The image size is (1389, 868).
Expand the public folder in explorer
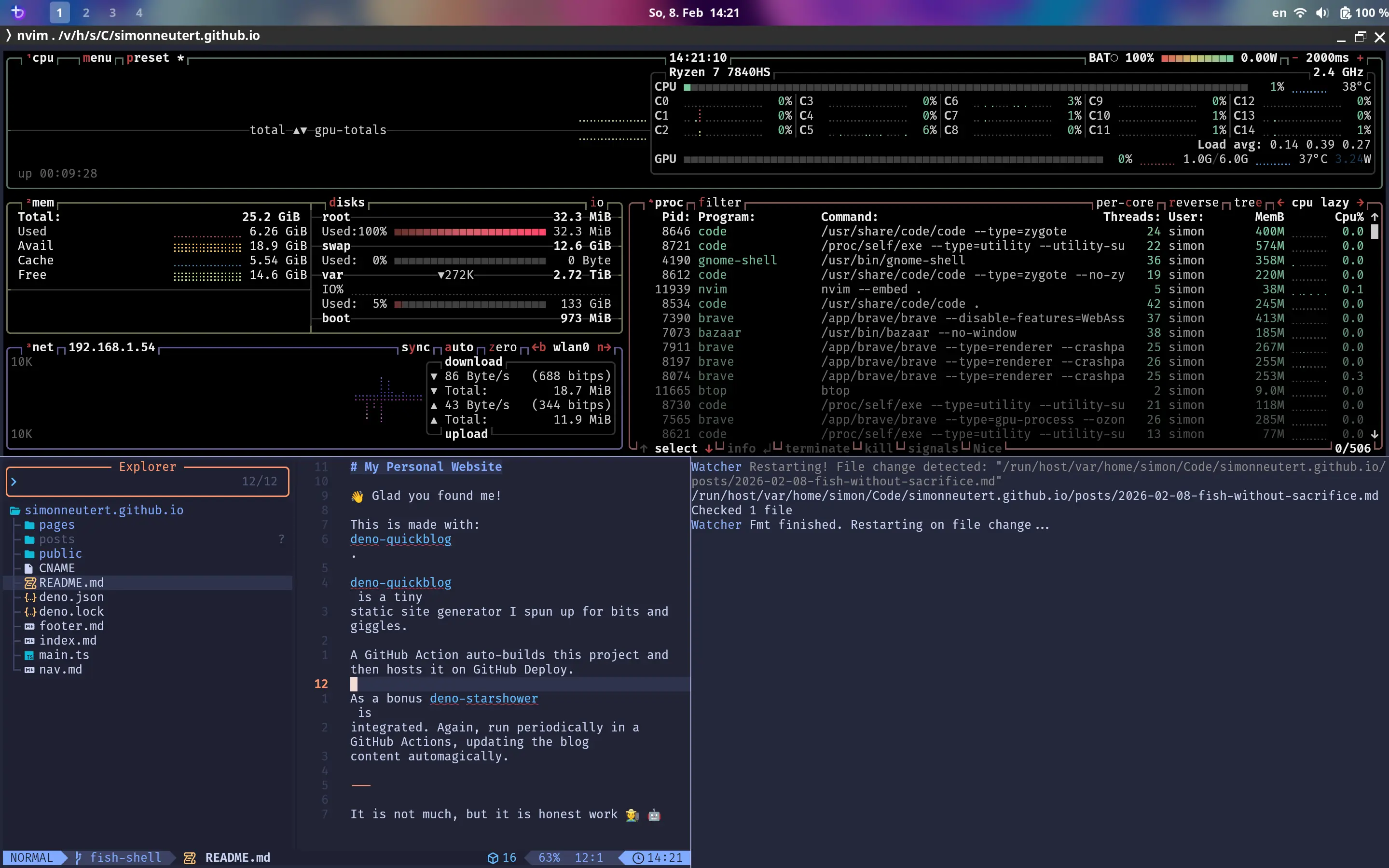tap(60, 553)
